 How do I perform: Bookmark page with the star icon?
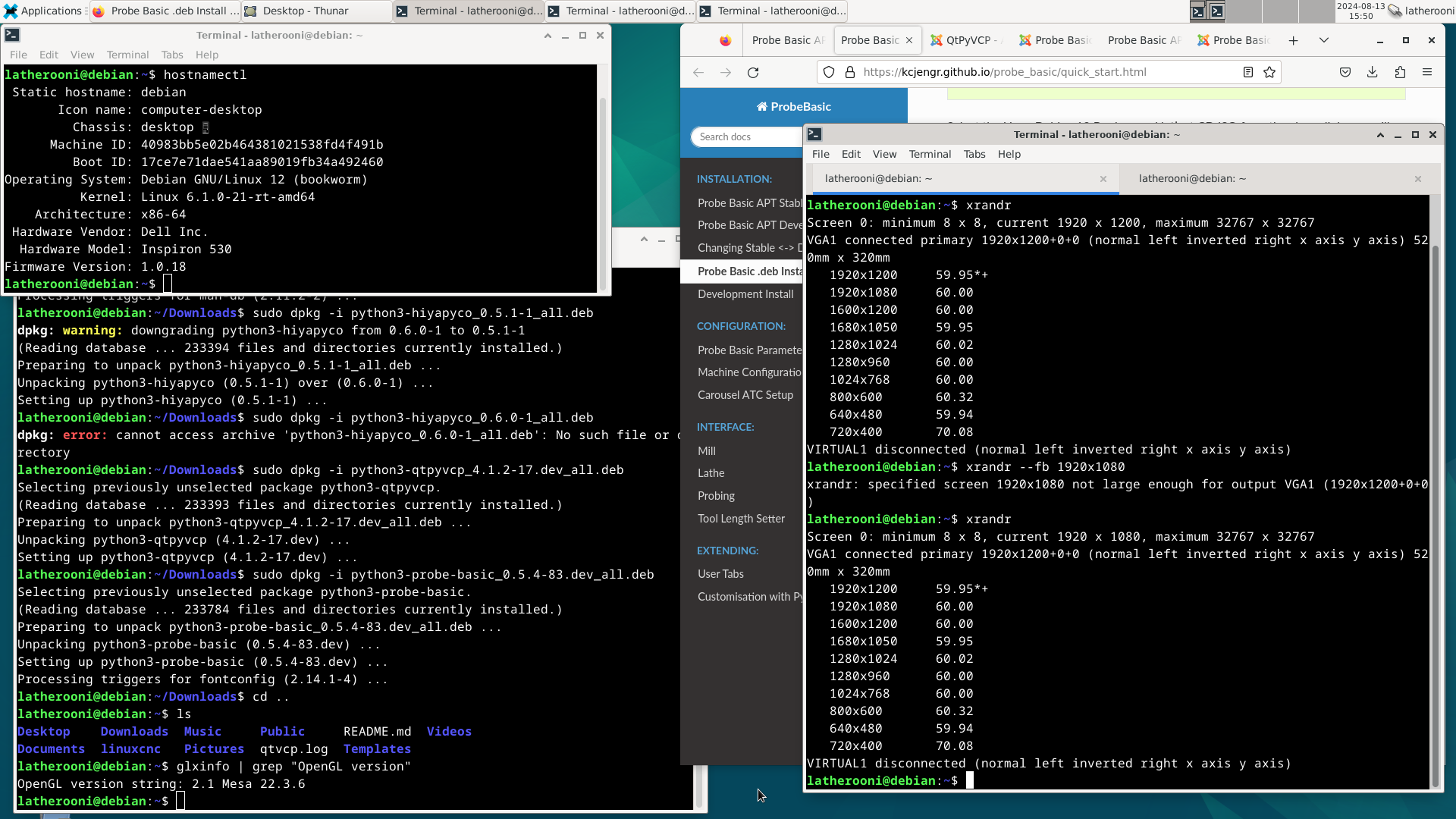click(x=1269, y=72)
